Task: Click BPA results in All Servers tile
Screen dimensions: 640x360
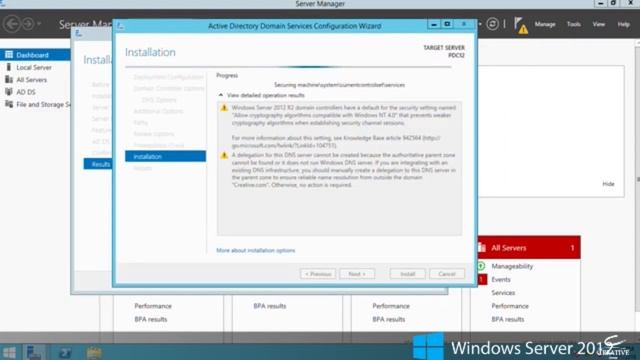Action: pos(508,319)
